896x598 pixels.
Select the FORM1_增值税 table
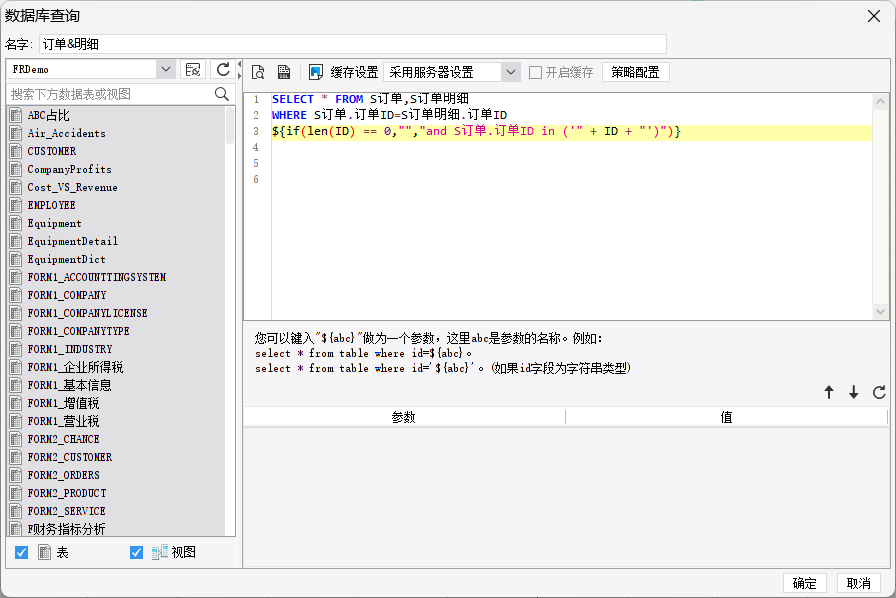(x=63, y=403)
